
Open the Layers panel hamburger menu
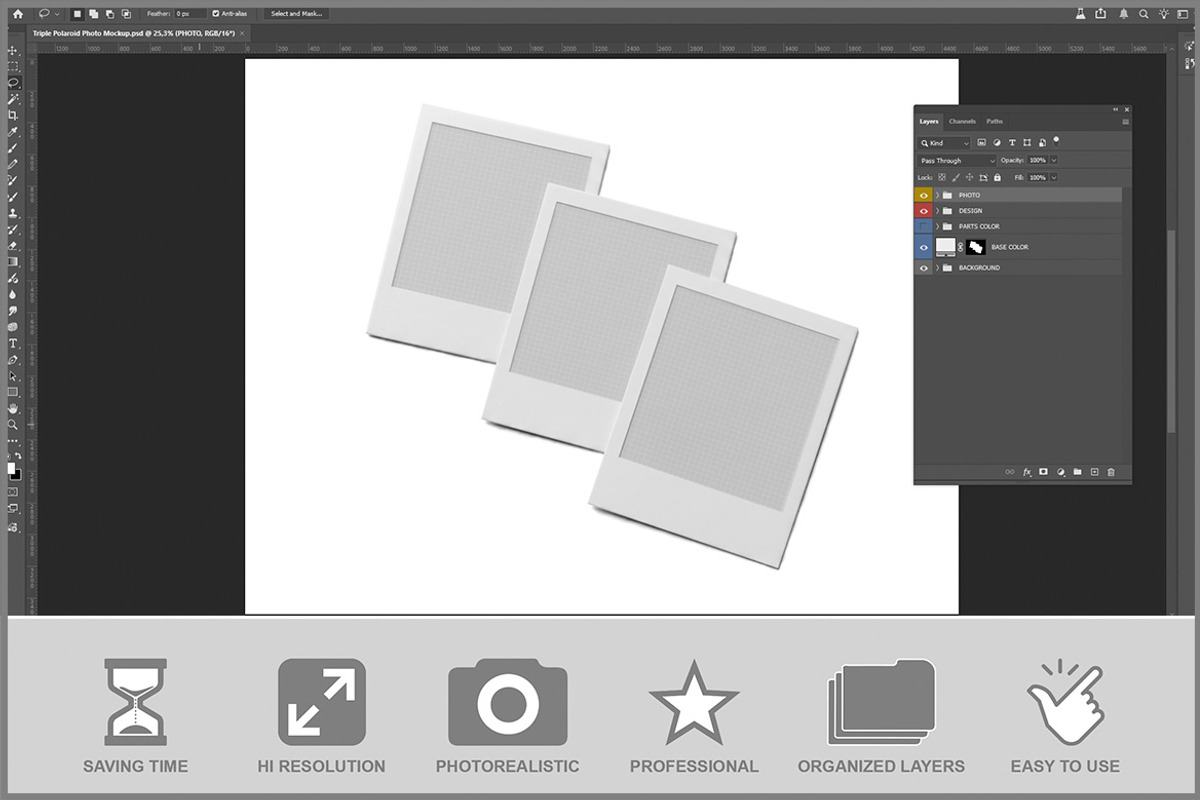(1125, 122)
